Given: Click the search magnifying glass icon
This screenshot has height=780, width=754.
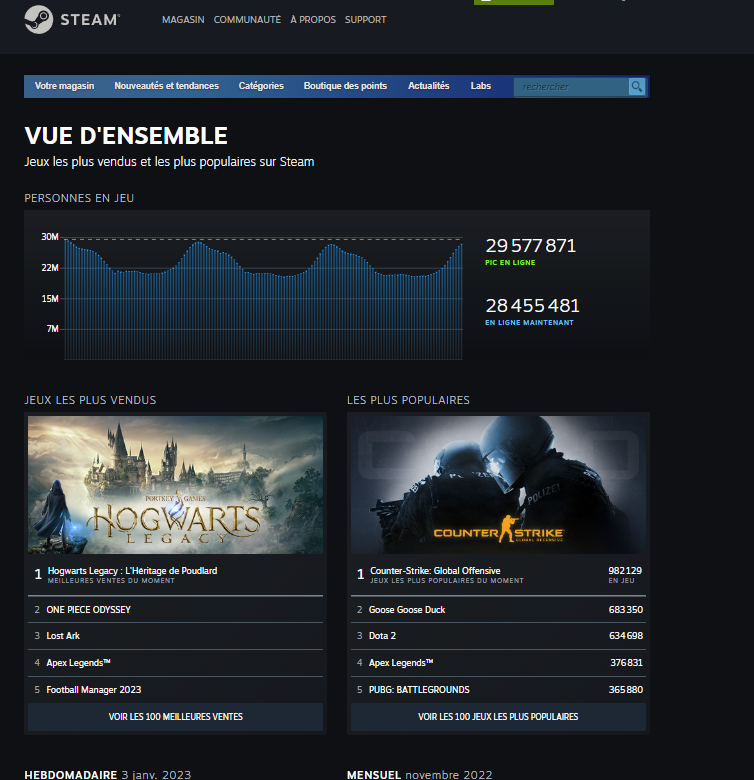Looking at the screenshot, I should pyautogui.click(x=637, y=87).
